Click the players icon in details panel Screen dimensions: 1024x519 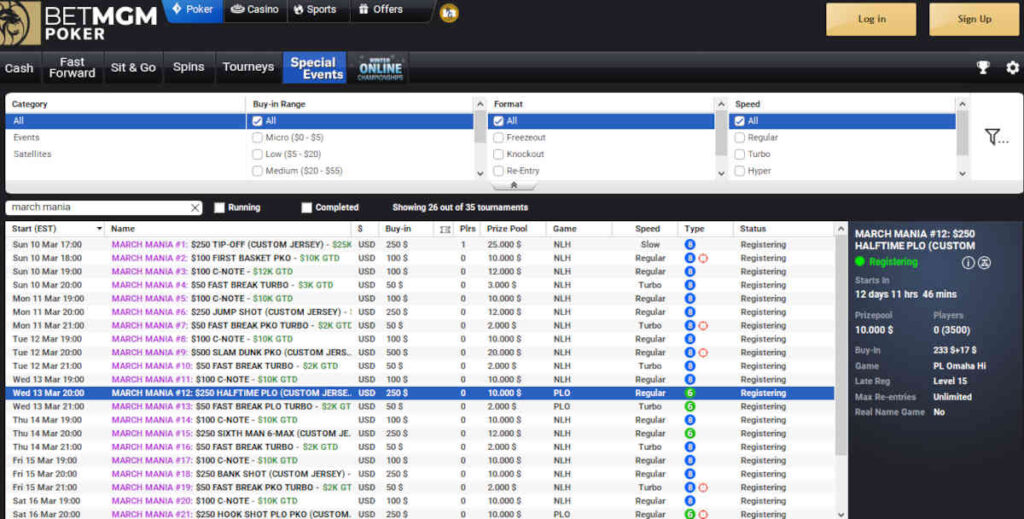coord(984,262)
